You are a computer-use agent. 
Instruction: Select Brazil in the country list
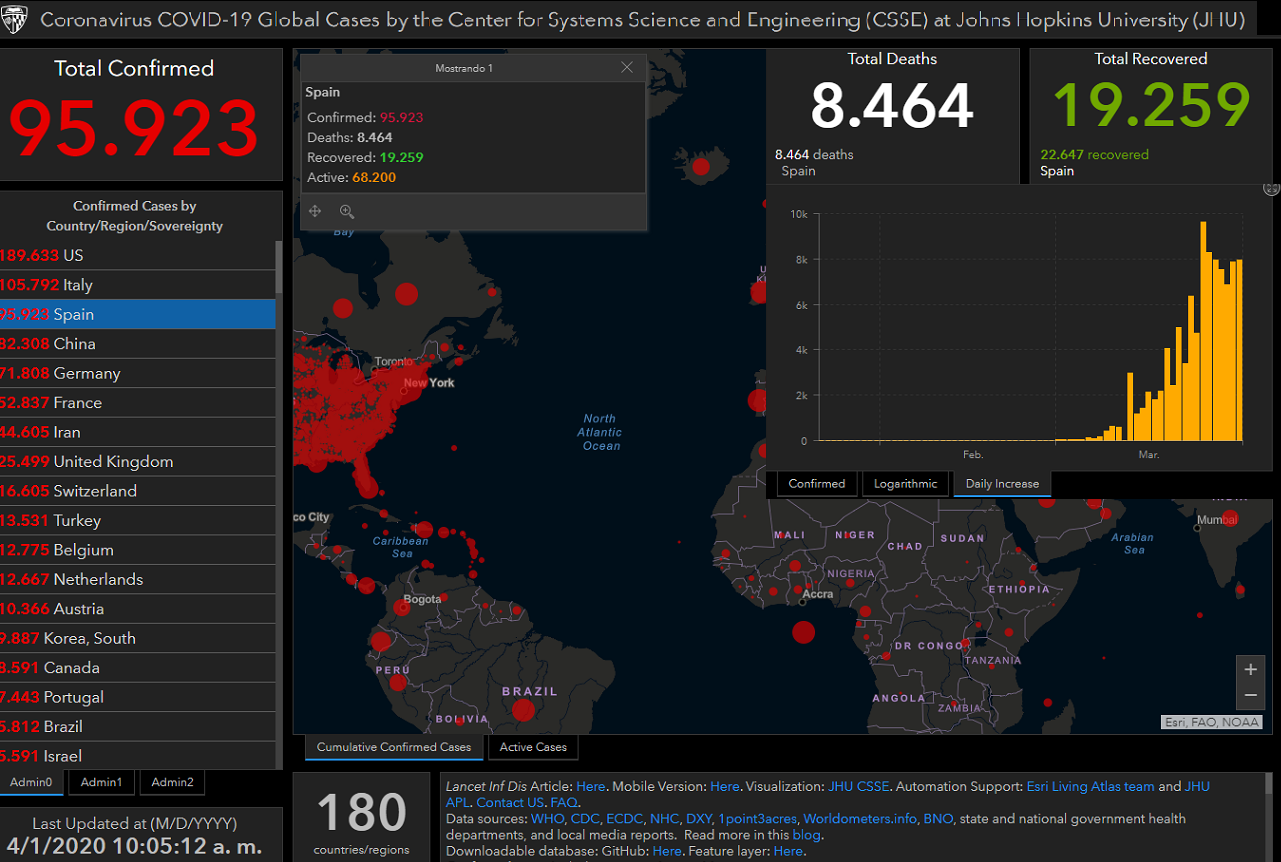click(x=138, y=727)
